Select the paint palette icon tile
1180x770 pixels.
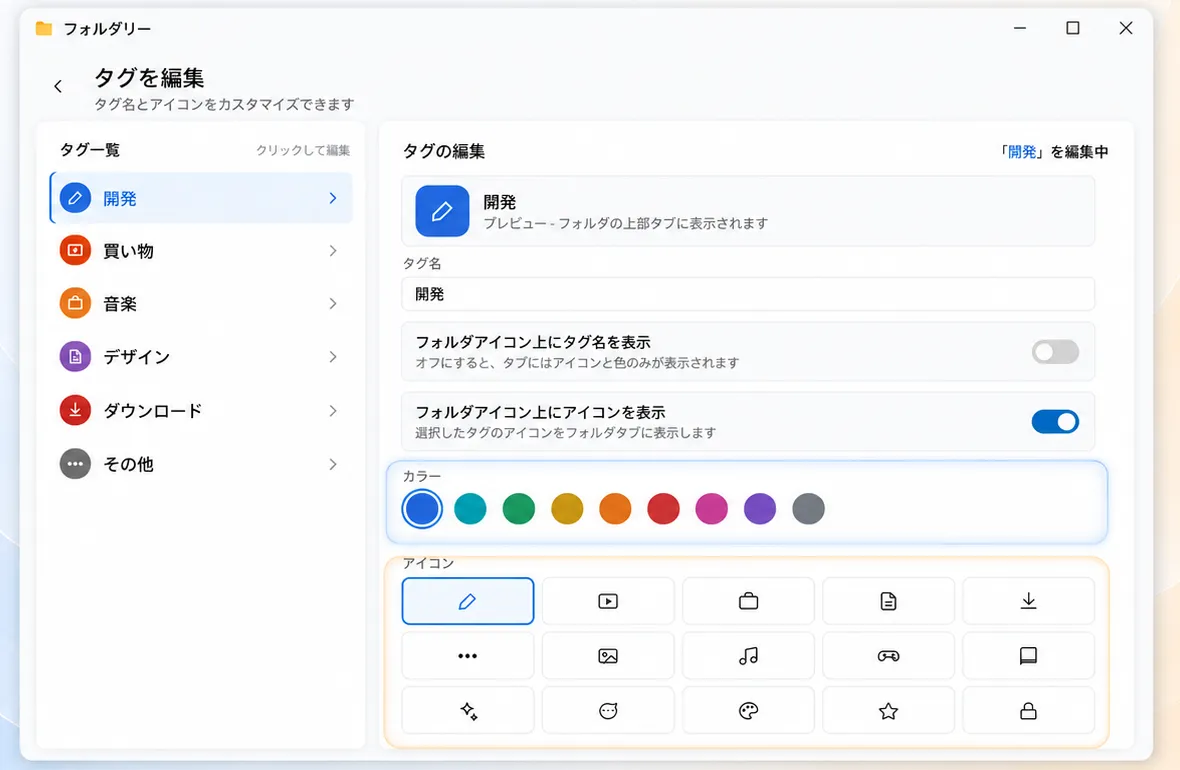748,711
